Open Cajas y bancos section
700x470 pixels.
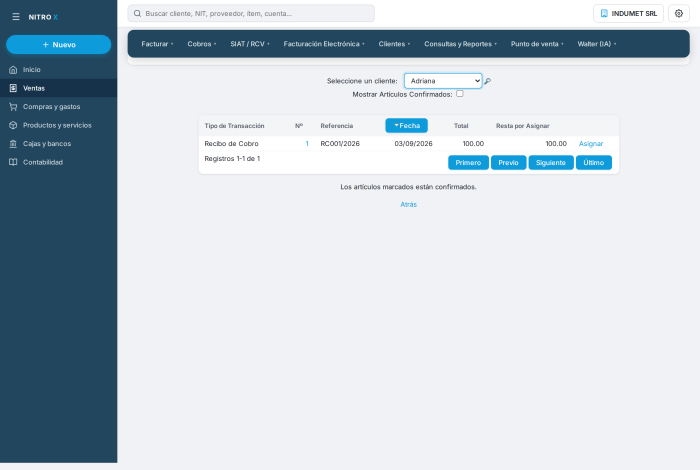[x=58, y=144]
